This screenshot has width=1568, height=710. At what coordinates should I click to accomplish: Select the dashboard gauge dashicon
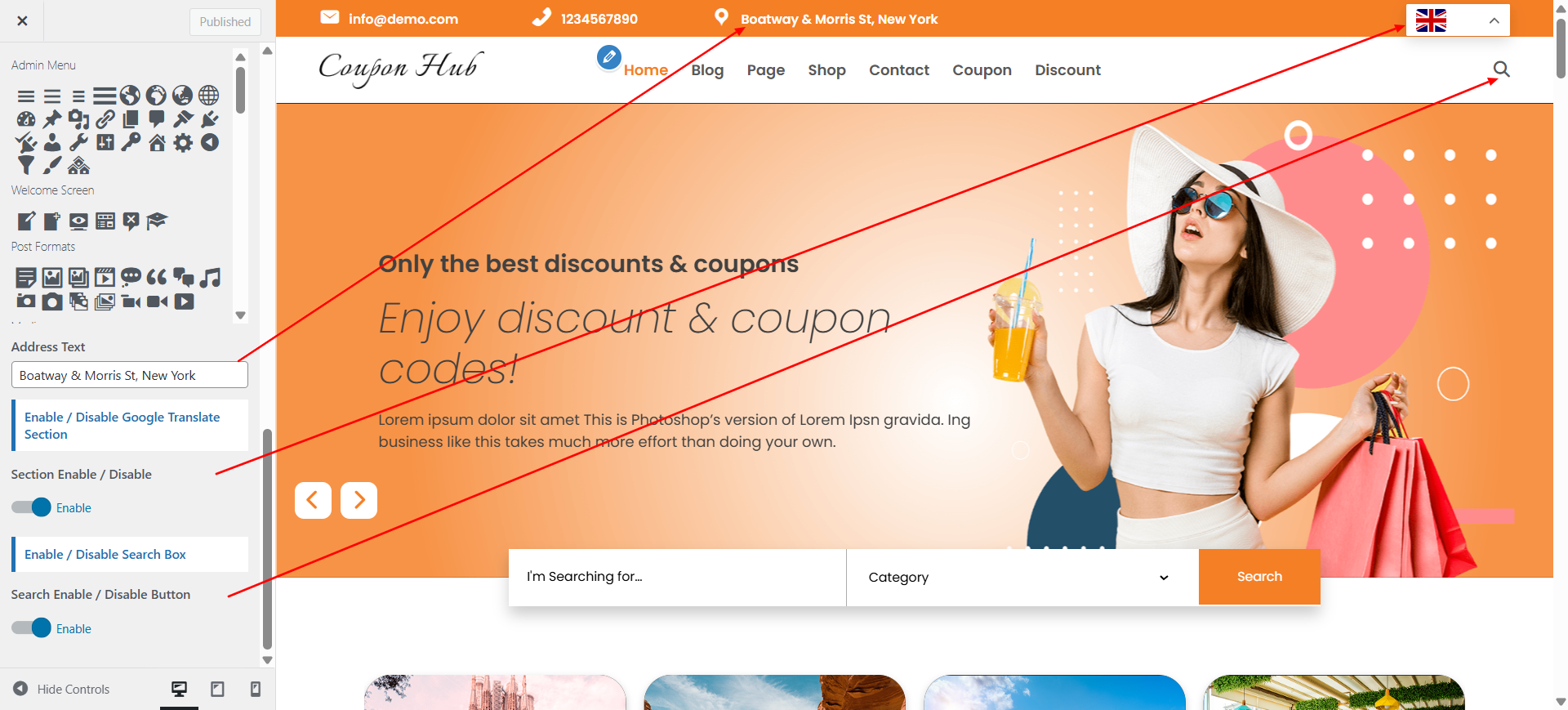click(x=26, y=119)
